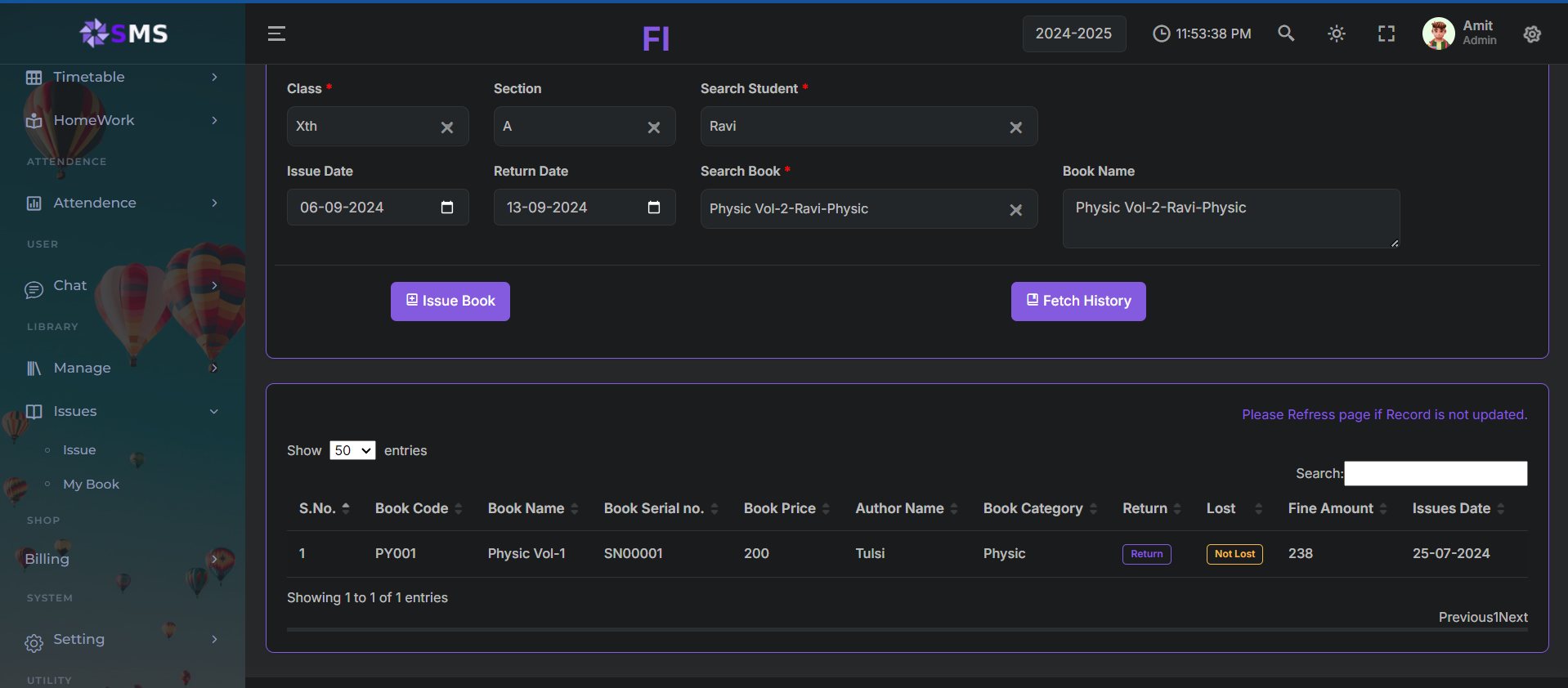Open the Show entries dropdown

[x=352, y=450]
